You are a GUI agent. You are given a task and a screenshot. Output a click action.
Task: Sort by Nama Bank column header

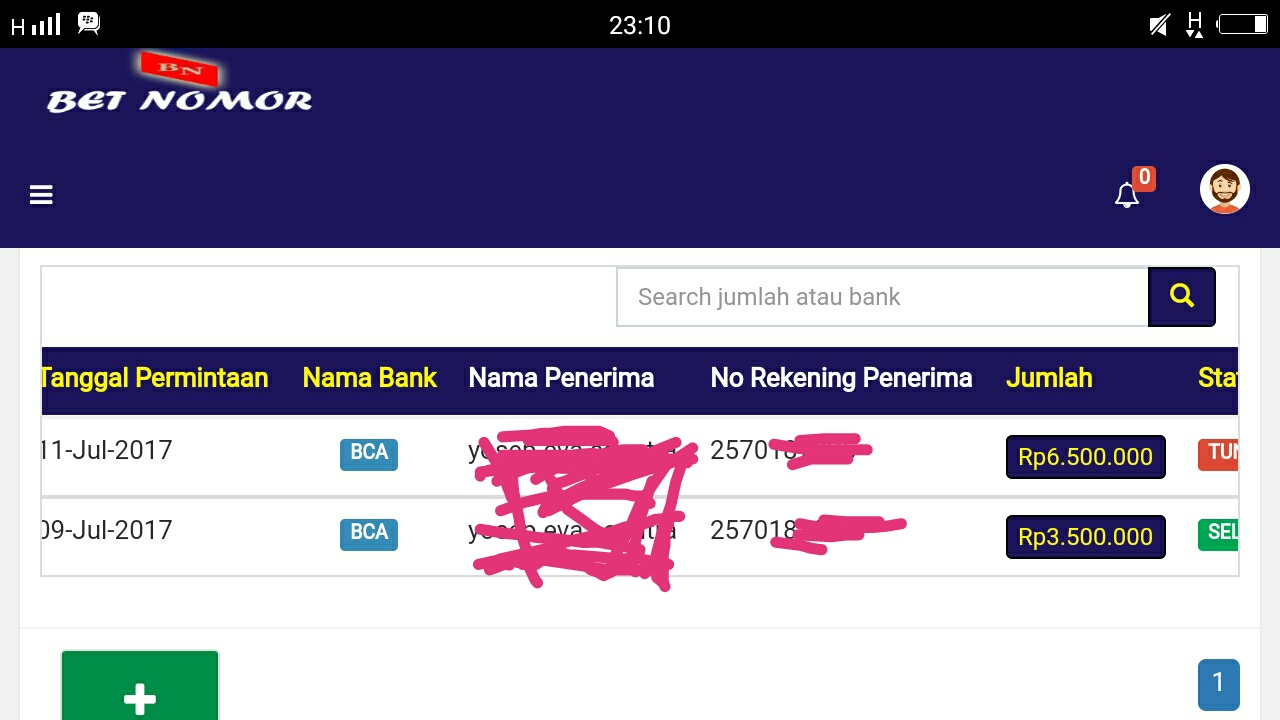pos(370,378)
